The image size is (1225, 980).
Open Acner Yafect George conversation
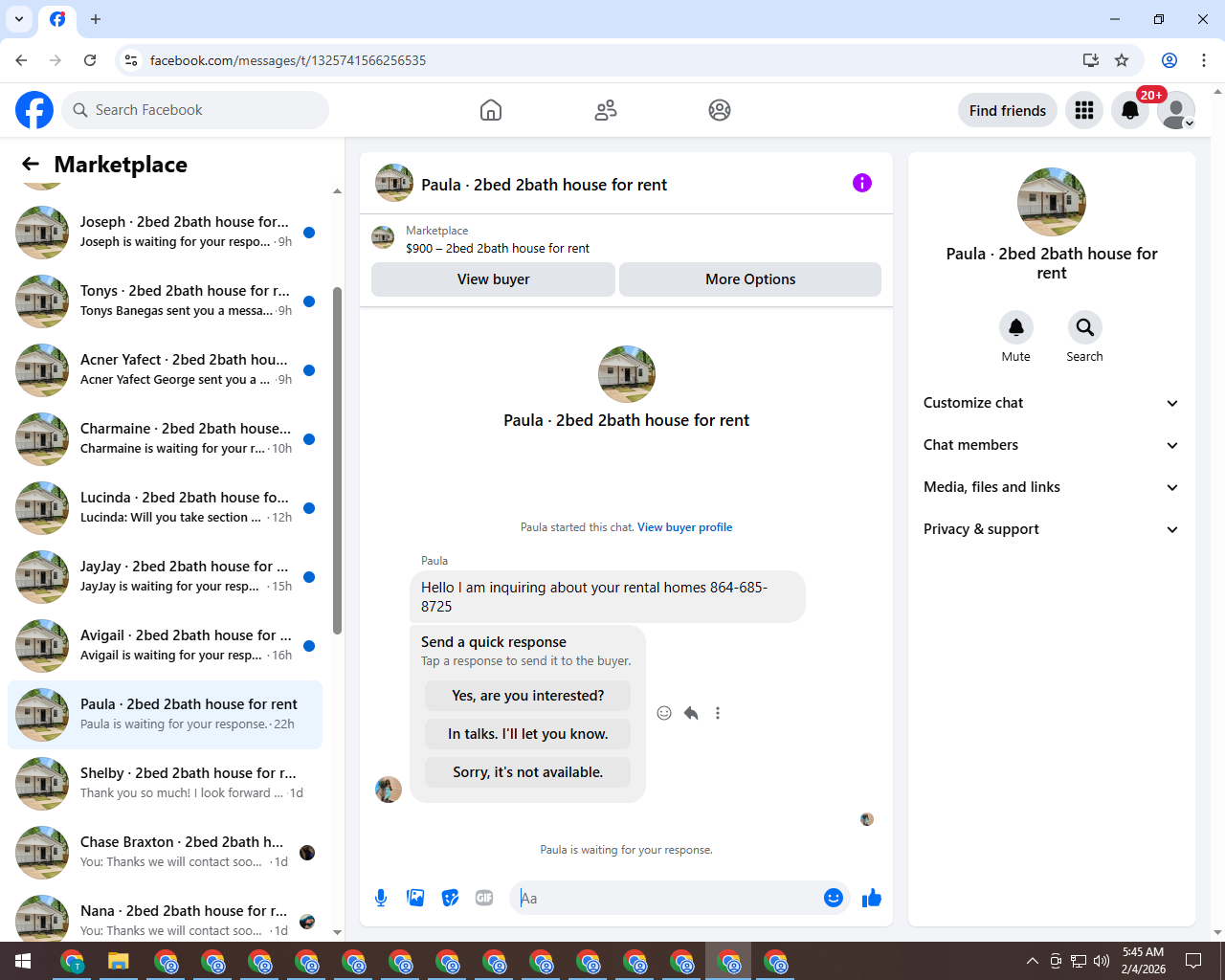[165, 370]
